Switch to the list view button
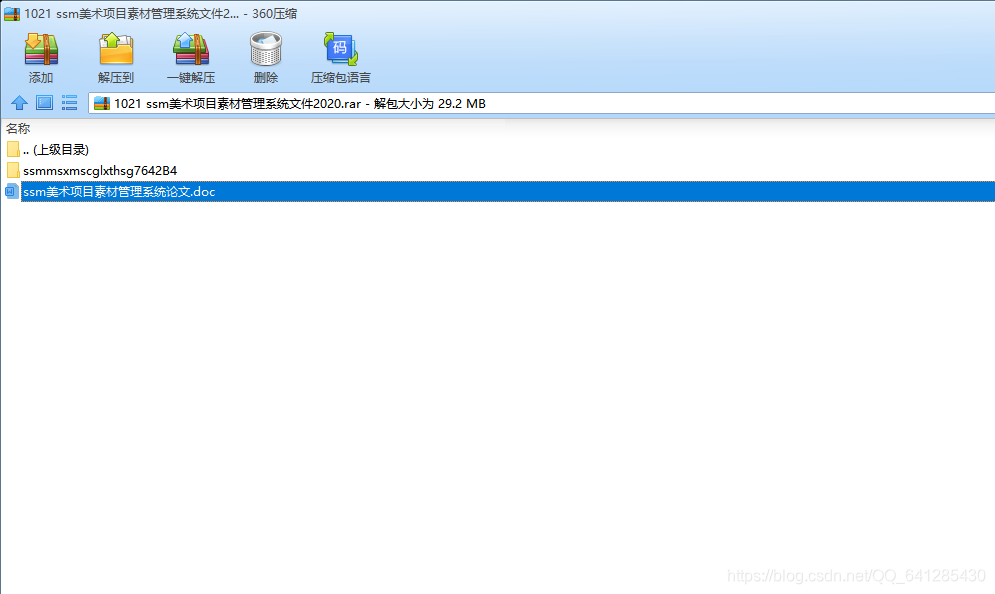The height and width of the screenshot is (594, 995). (x=69, y=103)
